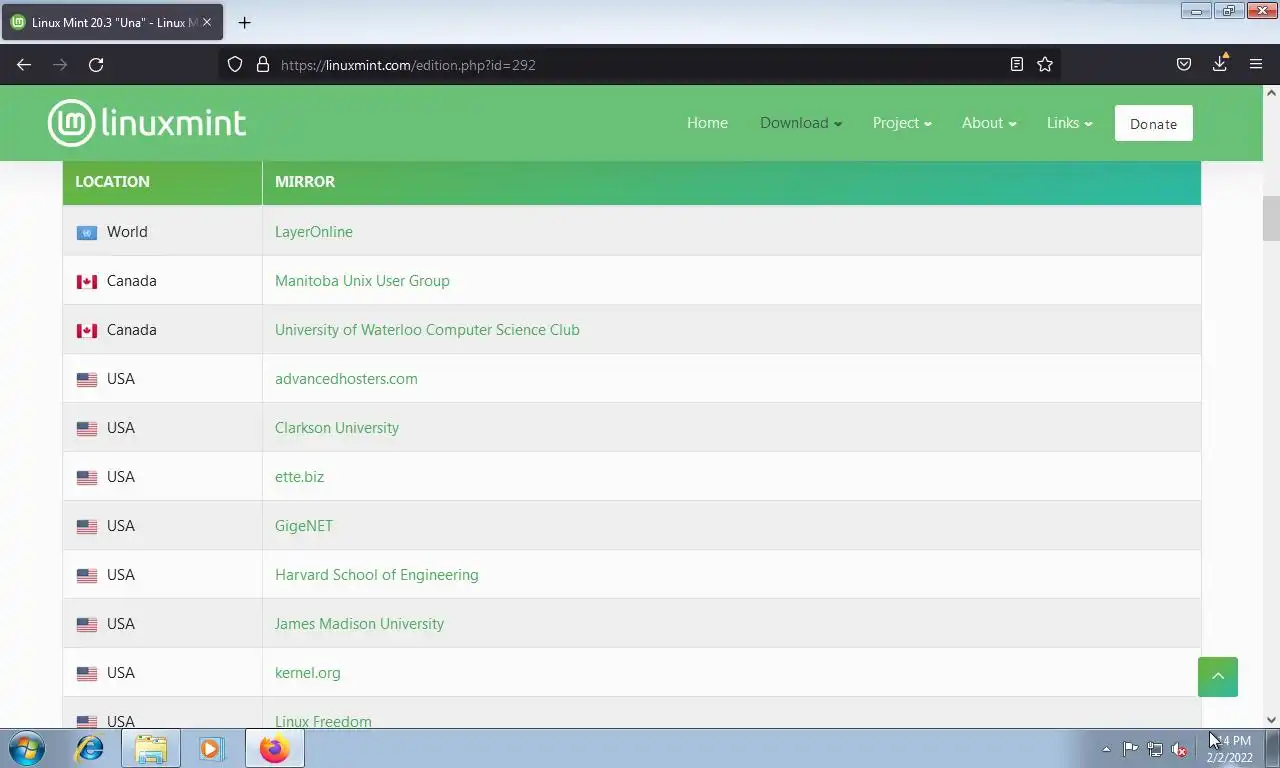This screenshot has width=1280, height=768.
Task: Open Windows Media Player from taskbar
Action: tap(211, 748)
